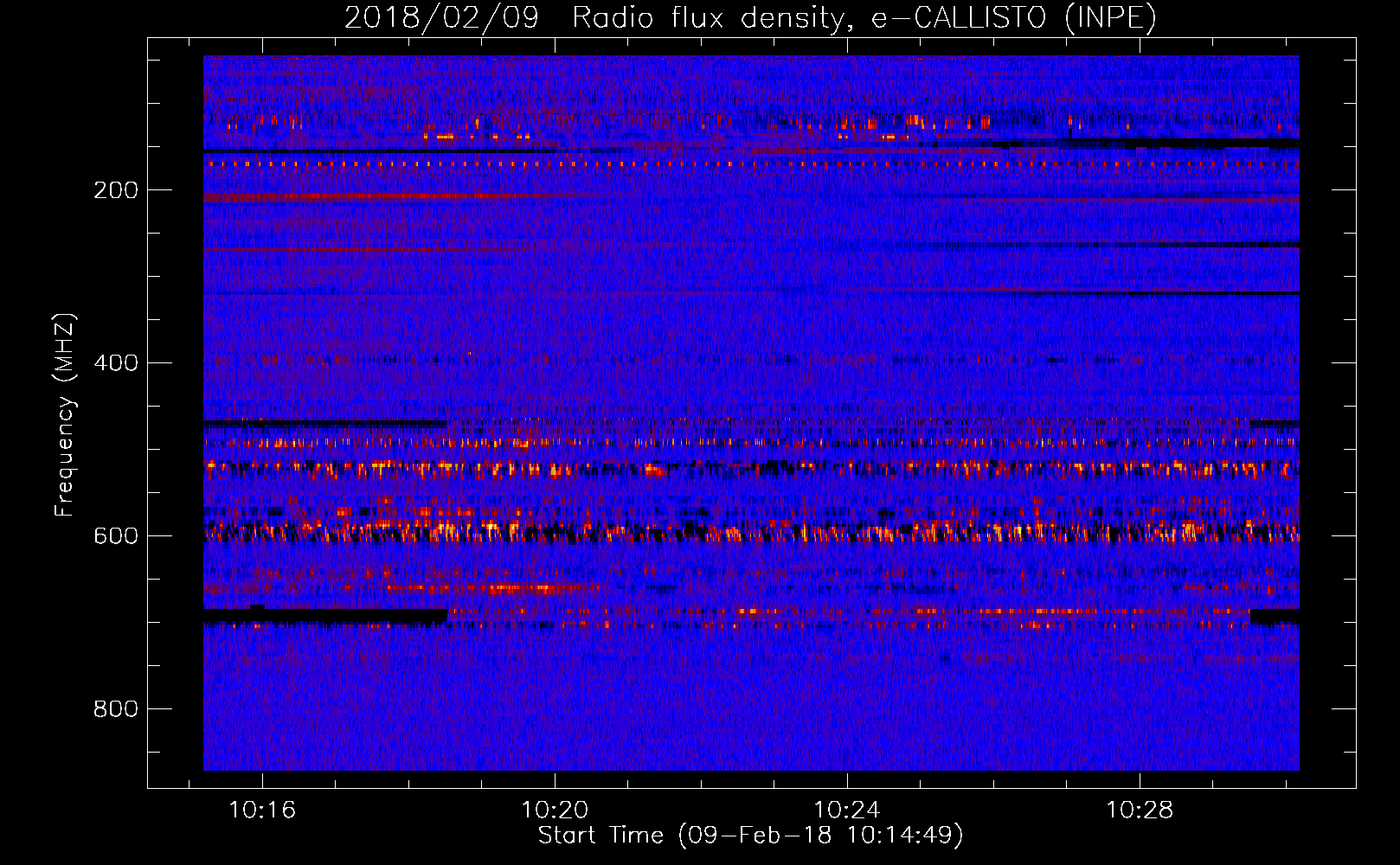Click the '10:24' time tick label
Screen dimensions: 1400x865
coord(846,811)
